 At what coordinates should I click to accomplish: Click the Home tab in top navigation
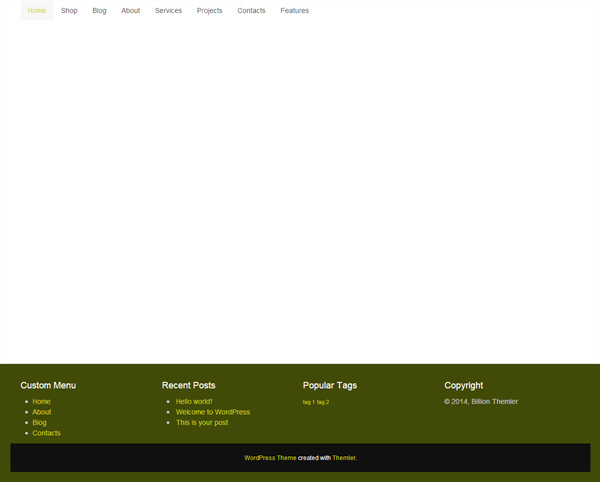(37, 11)
